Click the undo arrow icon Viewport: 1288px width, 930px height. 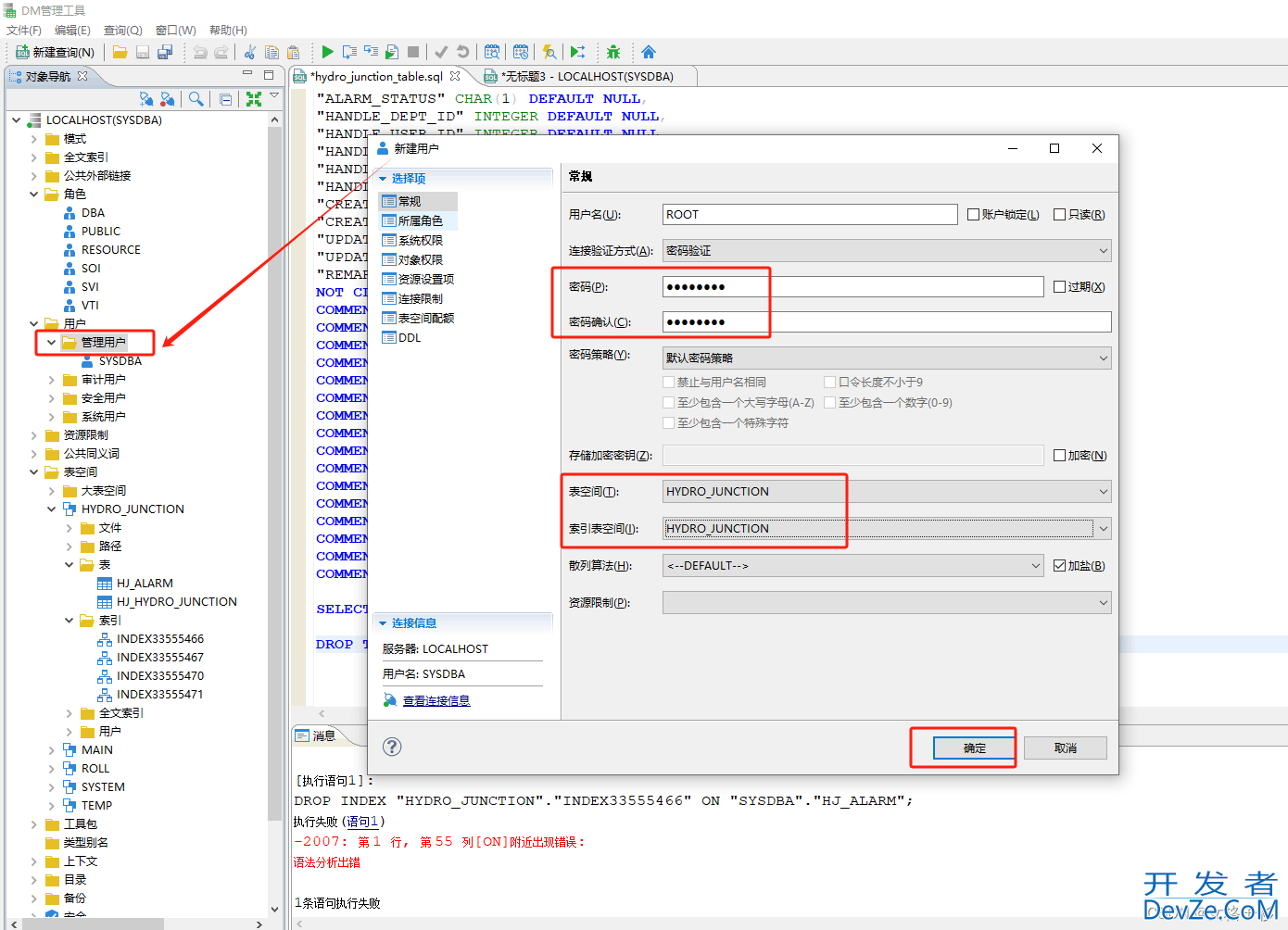[200, 52]
